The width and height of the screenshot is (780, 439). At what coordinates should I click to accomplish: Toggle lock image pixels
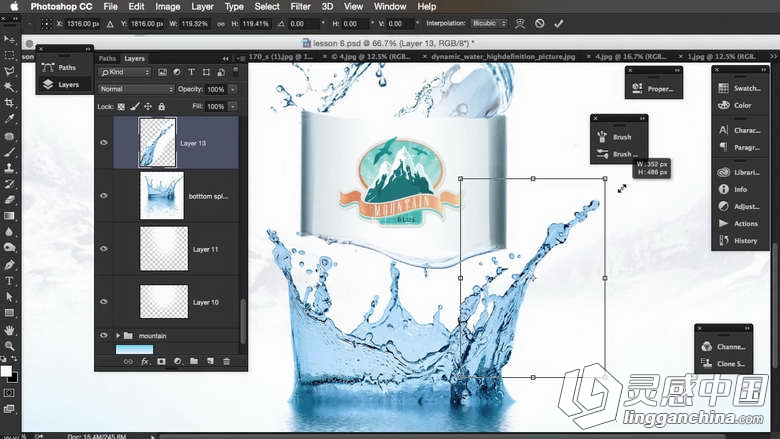[x=135, y=106]
